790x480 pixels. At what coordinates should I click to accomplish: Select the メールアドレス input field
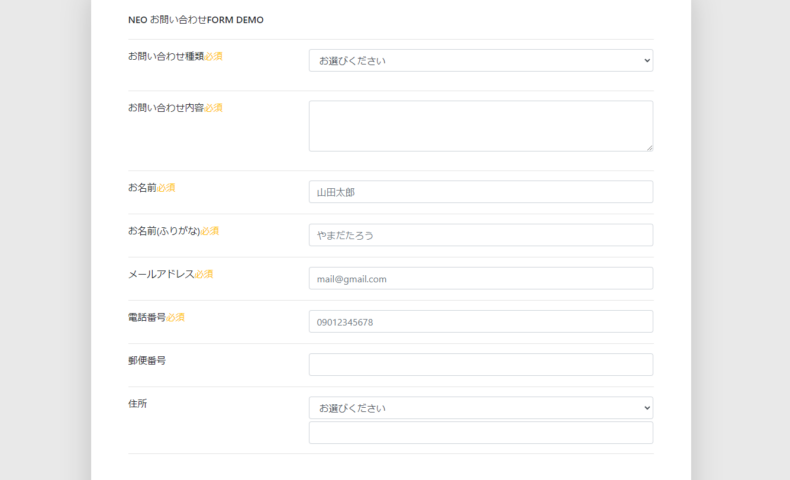coord(481,279)
